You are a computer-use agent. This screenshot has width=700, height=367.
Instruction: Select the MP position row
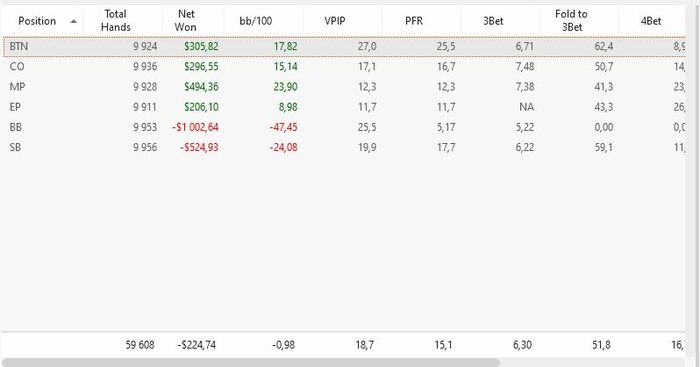pyautogui.click(x=344, y=87)
